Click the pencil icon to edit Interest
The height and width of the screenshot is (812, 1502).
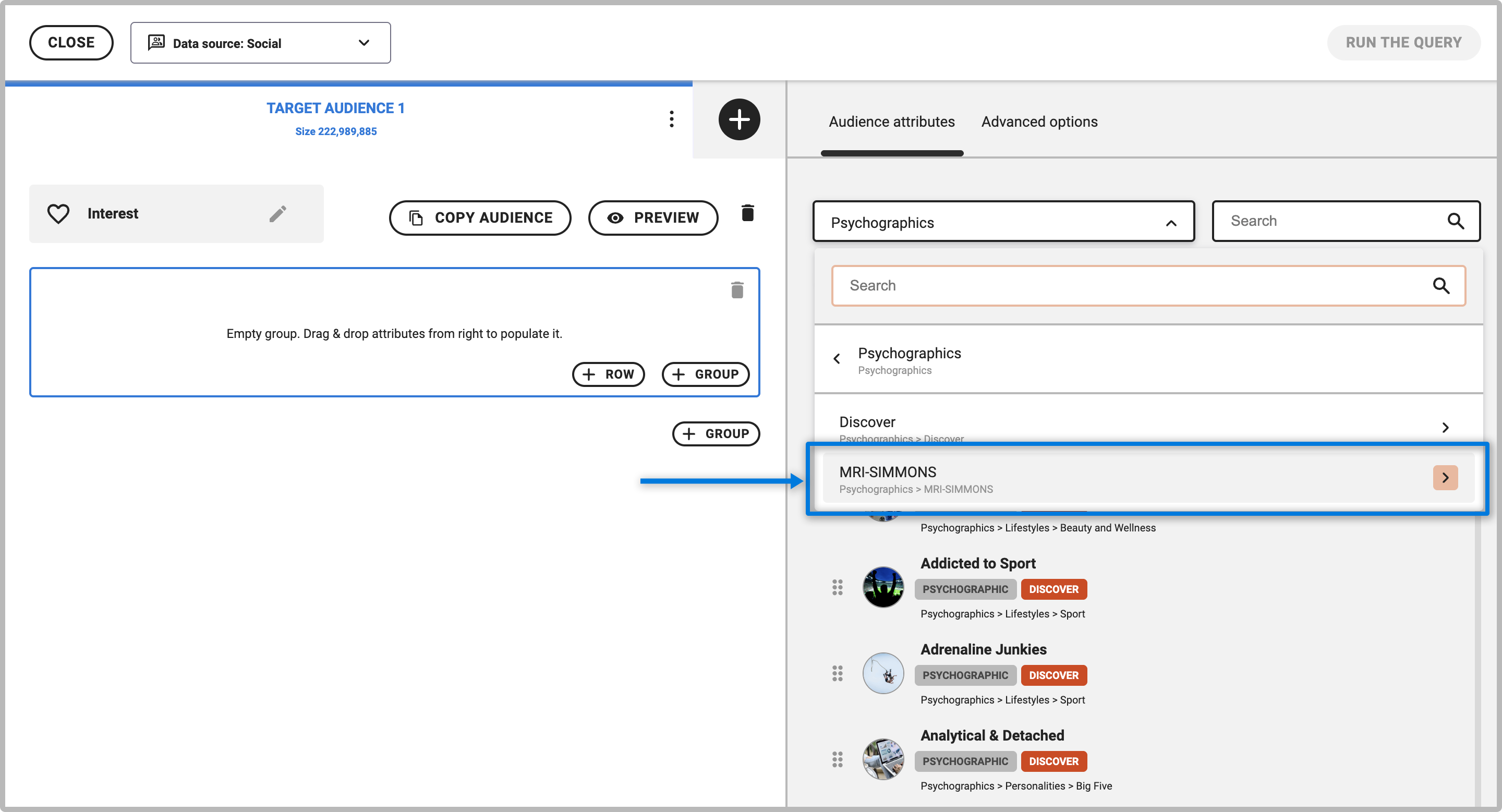point(277,214)
